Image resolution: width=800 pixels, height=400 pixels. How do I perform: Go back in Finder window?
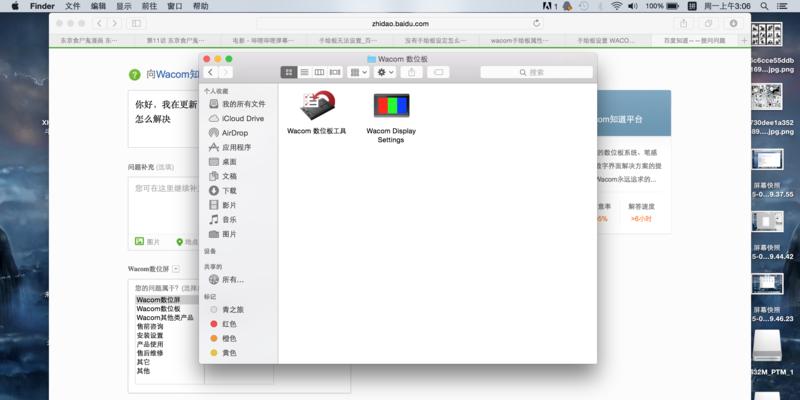211,72
